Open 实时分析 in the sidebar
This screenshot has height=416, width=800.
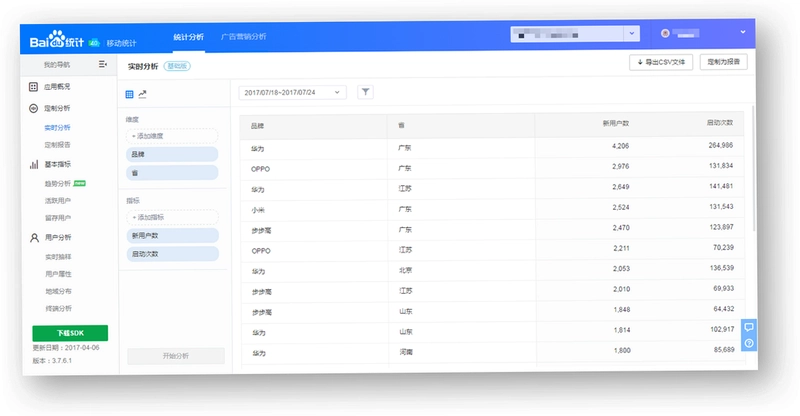point(58,128)
